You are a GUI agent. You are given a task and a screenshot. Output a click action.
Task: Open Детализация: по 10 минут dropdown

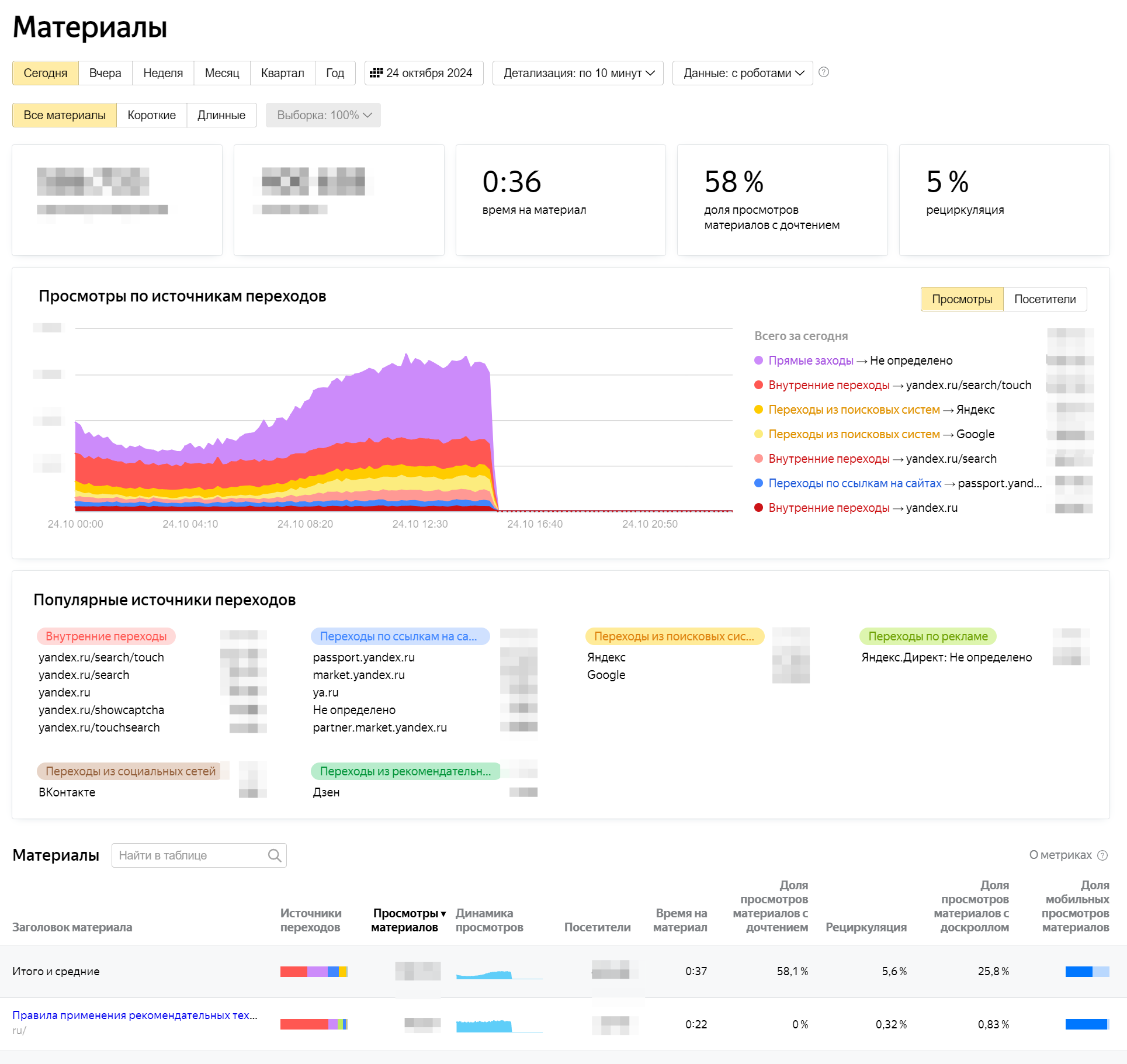[x=578, y=73]
